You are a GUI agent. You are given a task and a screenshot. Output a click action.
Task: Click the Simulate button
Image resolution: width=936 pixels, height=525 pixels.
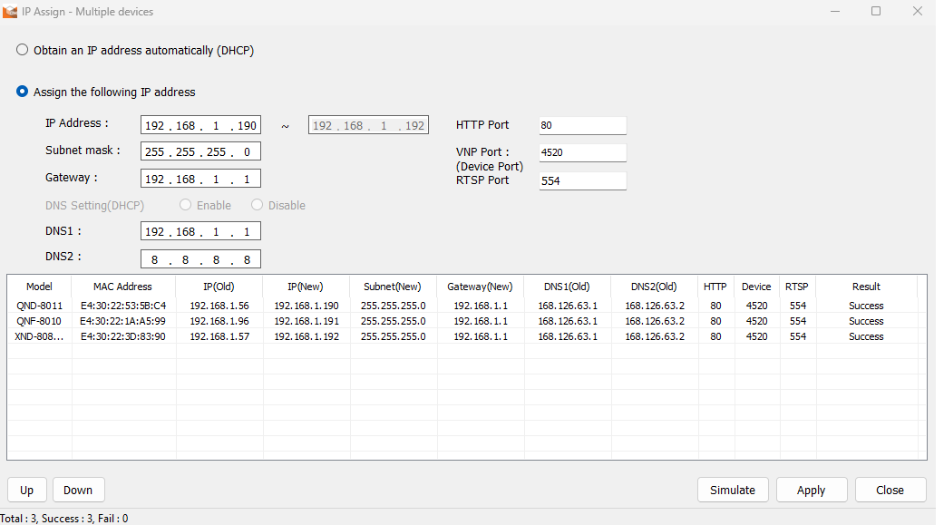pos(732,490)
